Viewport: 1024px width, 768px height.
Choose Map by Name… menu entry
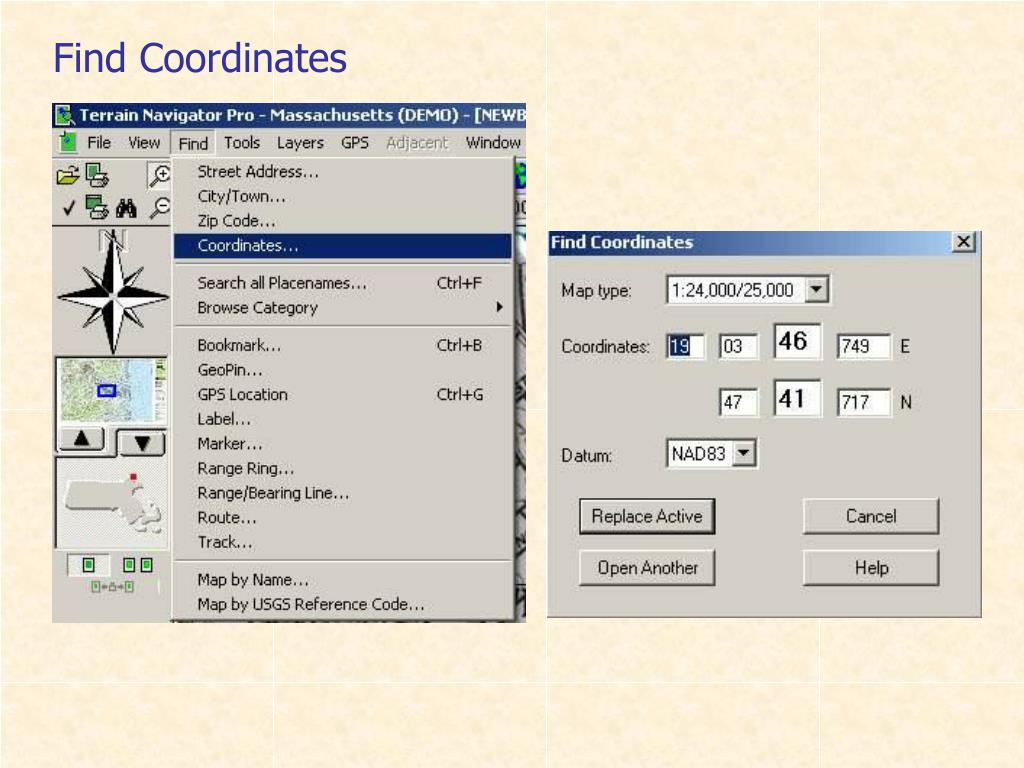pos(342,579)
